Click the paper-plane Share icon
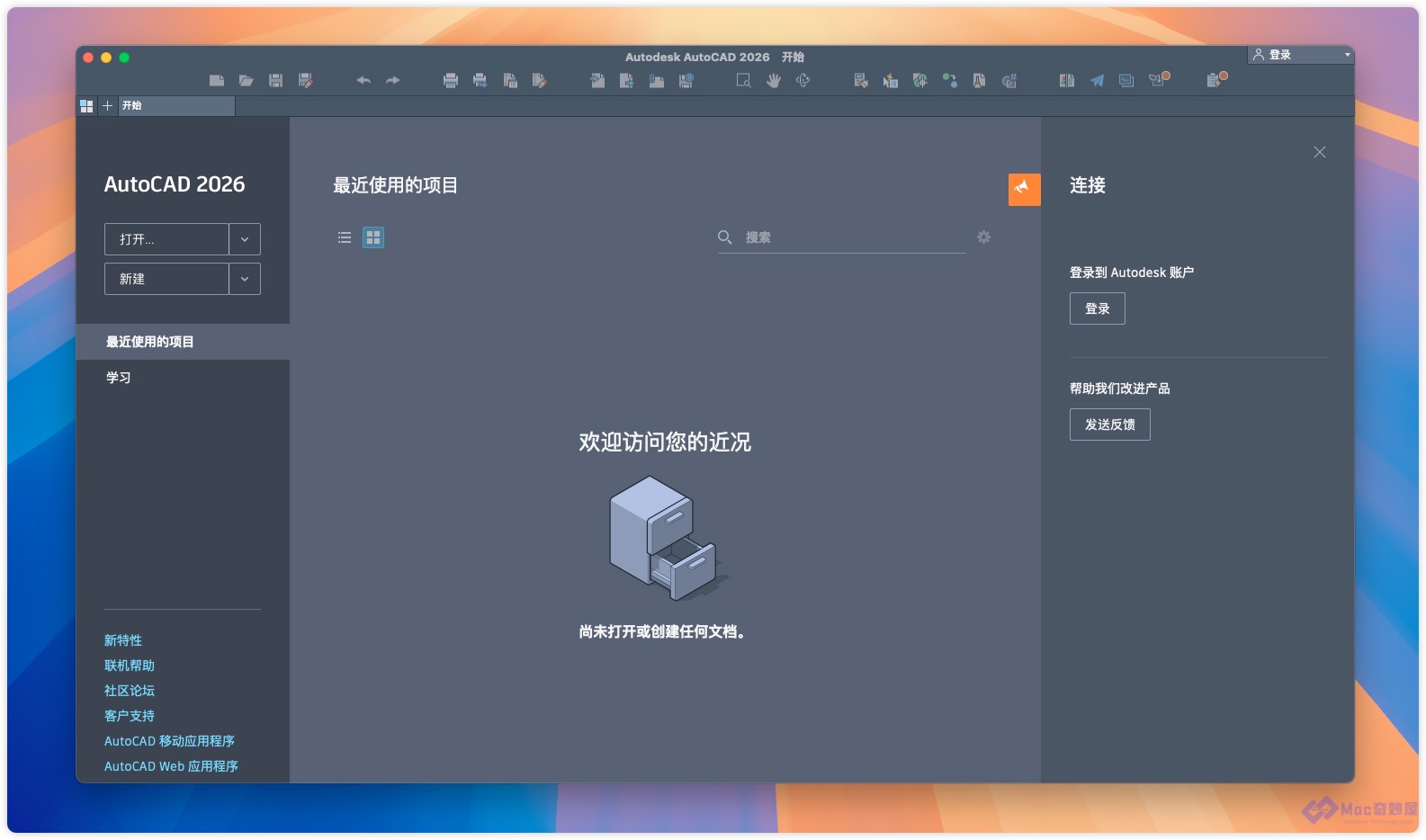Viewport: 1426px width, 840px height. click(1097, 80)
